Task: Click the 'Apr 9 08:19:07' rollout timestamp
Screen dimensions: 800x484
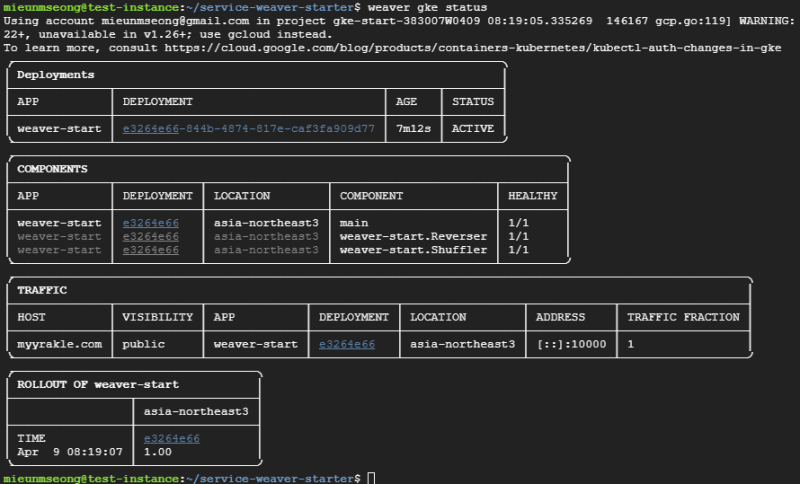Action: pyautogui.click(x=70, y=452)
